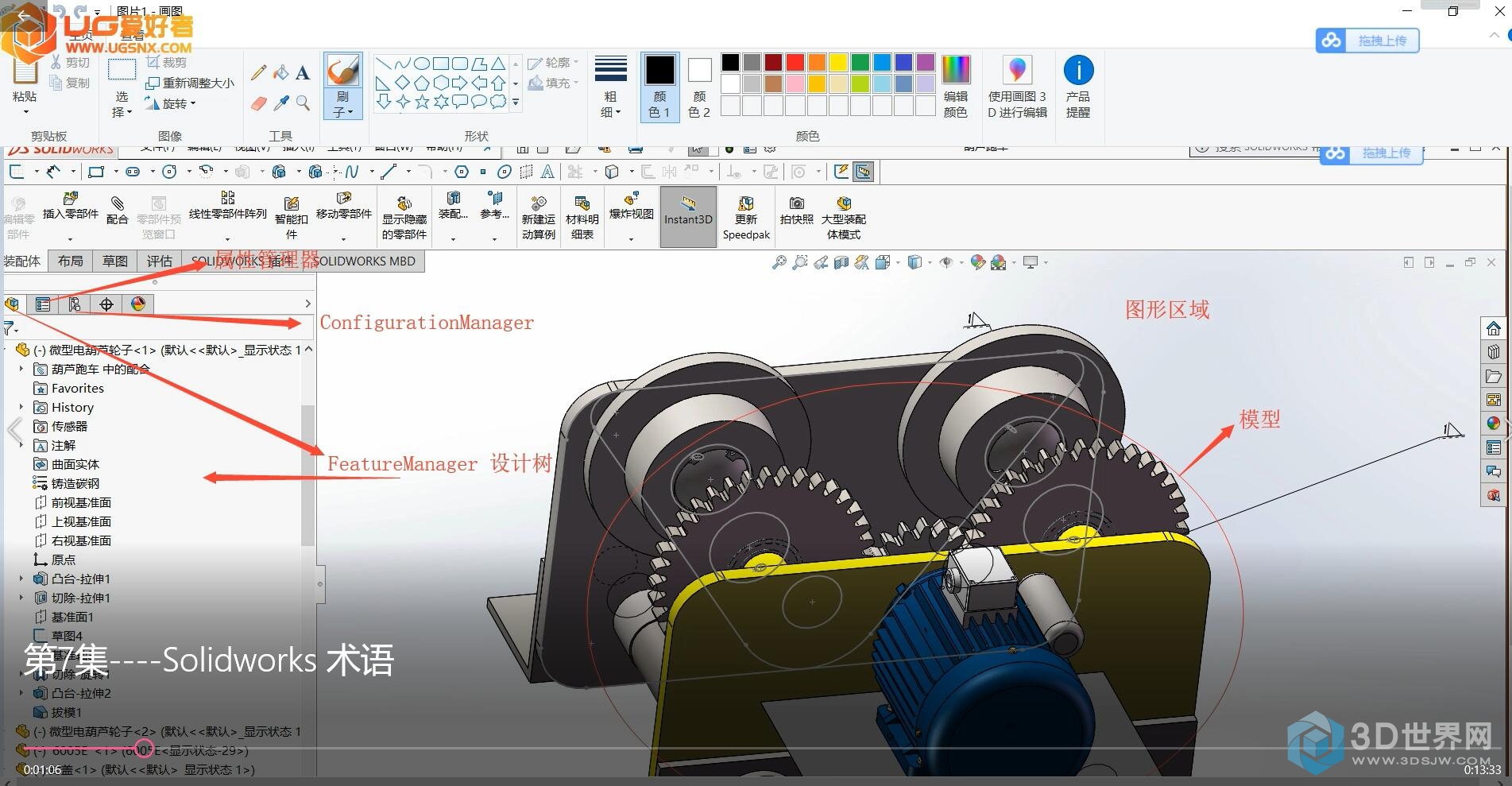The width and height of the screenshot is (1512, 786).
Task: Click New Motion Study tool
Action: [x=539, y=217]
